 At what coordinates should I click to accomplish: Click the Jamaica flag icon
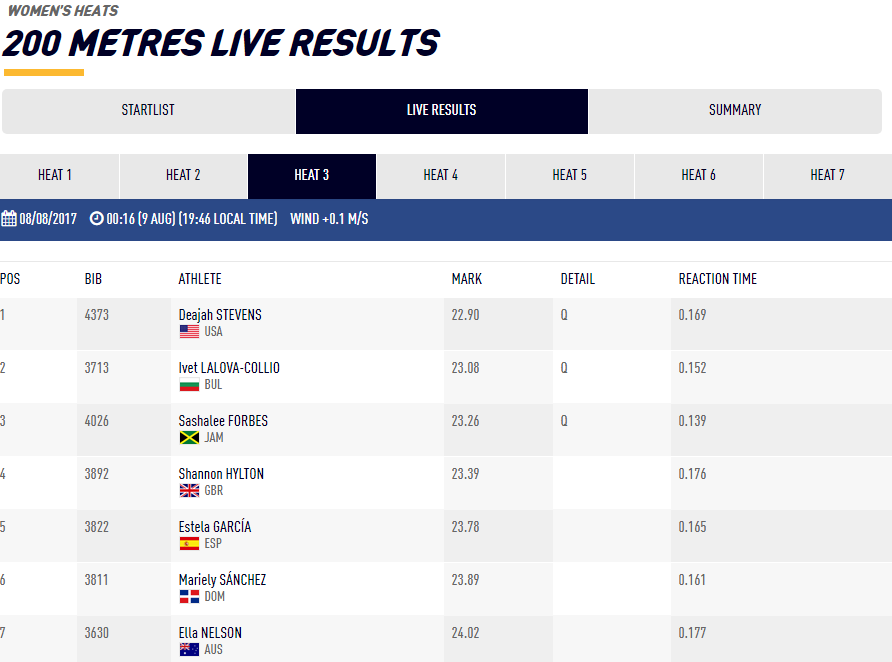point(189,438)
